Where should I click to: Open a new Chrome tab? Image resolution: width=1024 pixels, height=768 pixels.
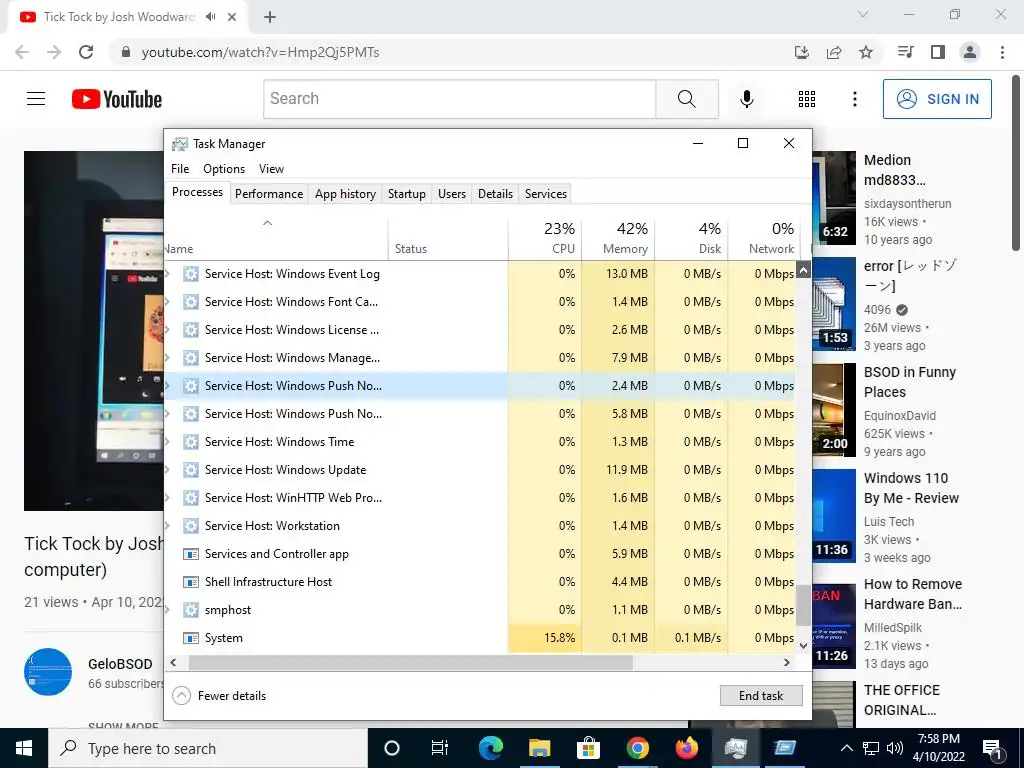tap(270, 17)
